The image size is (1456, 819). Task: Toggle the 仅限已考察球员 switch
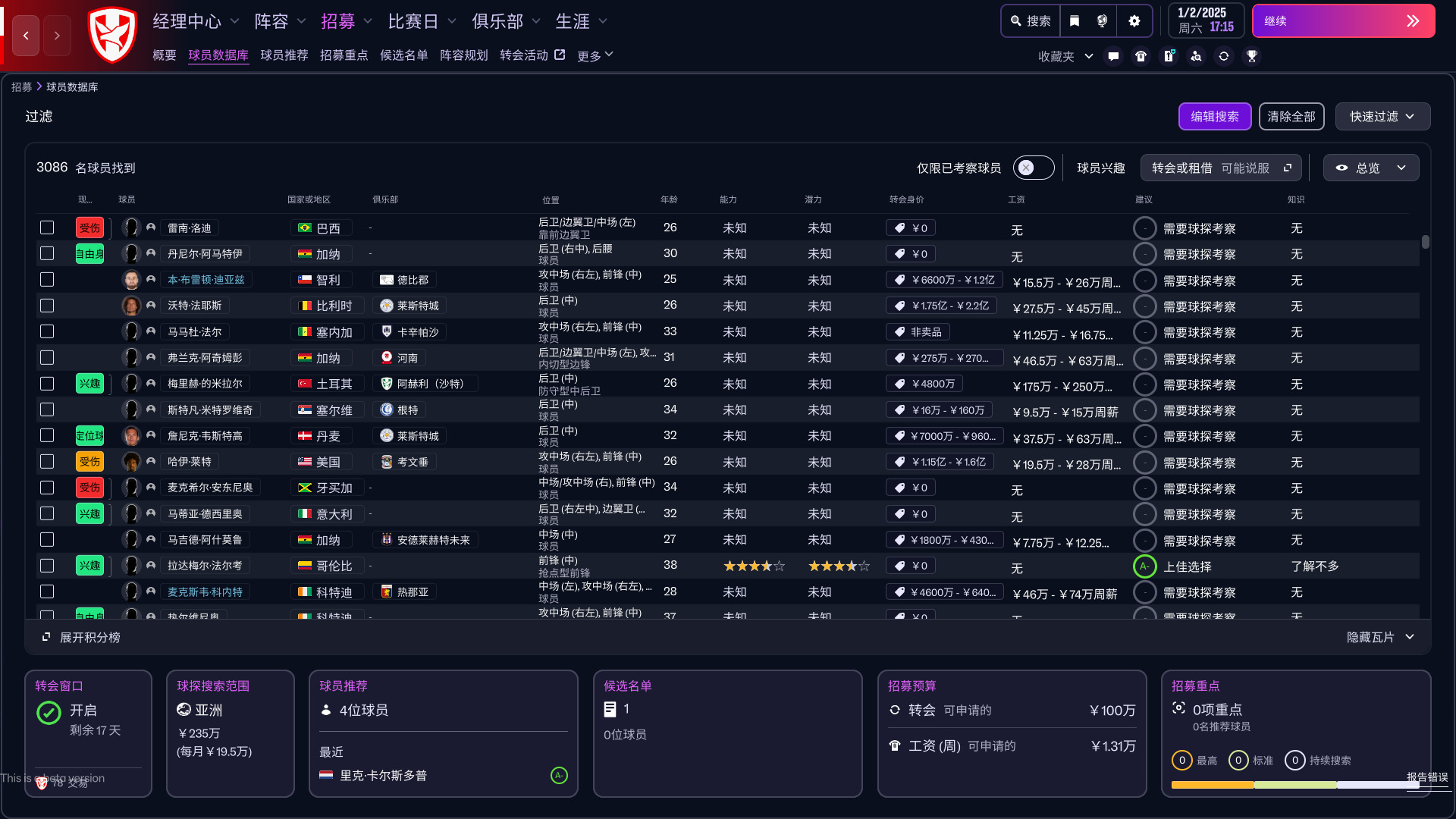click(1033, 168)
